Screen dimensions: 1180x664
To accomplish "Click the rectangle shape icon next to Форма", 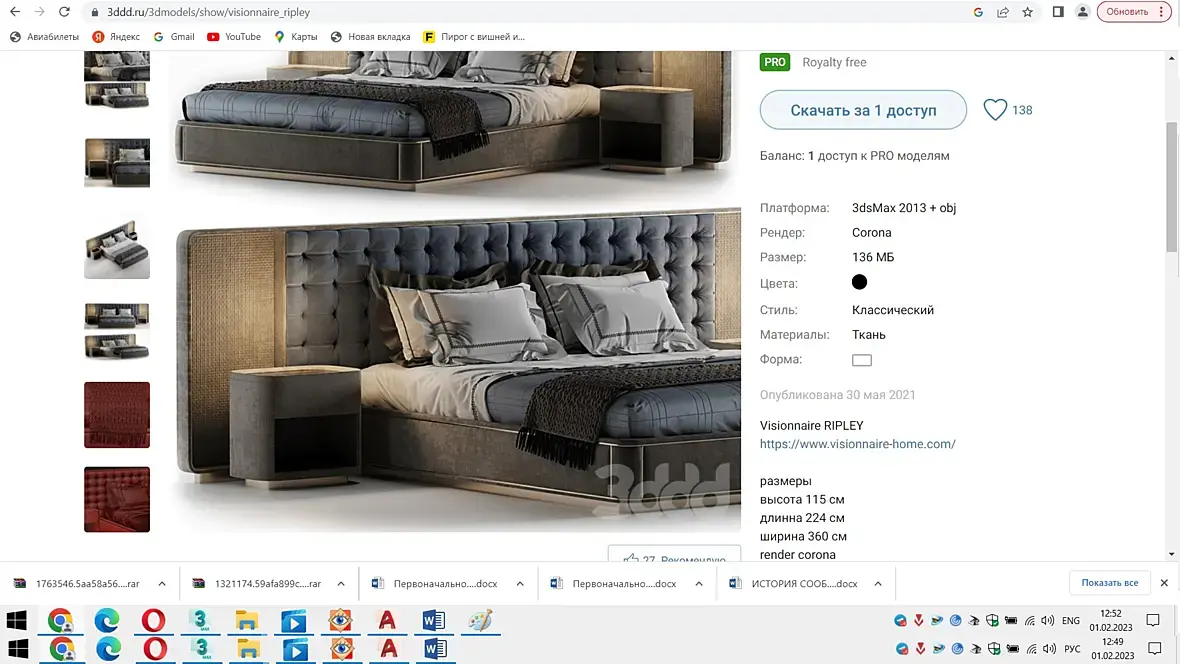I will click(862, 360).
